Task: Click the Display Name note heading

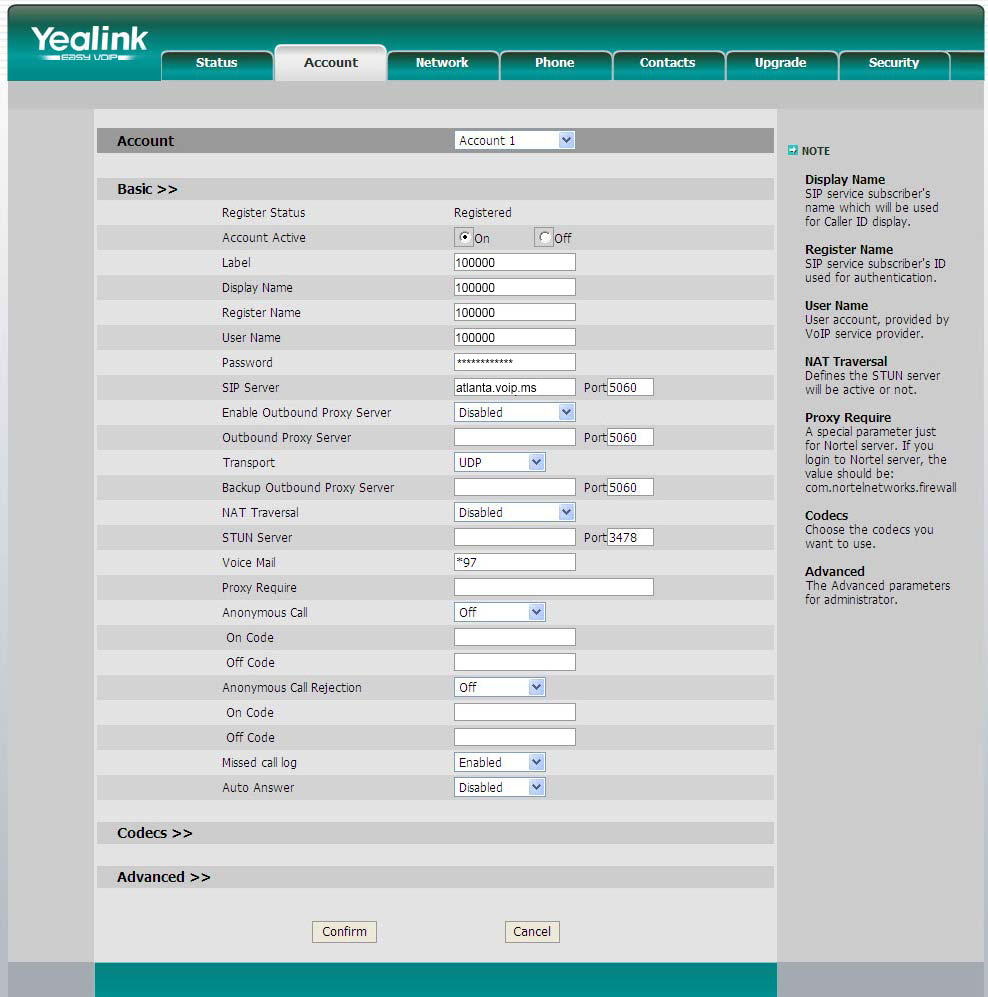Action: click(845, 179)
